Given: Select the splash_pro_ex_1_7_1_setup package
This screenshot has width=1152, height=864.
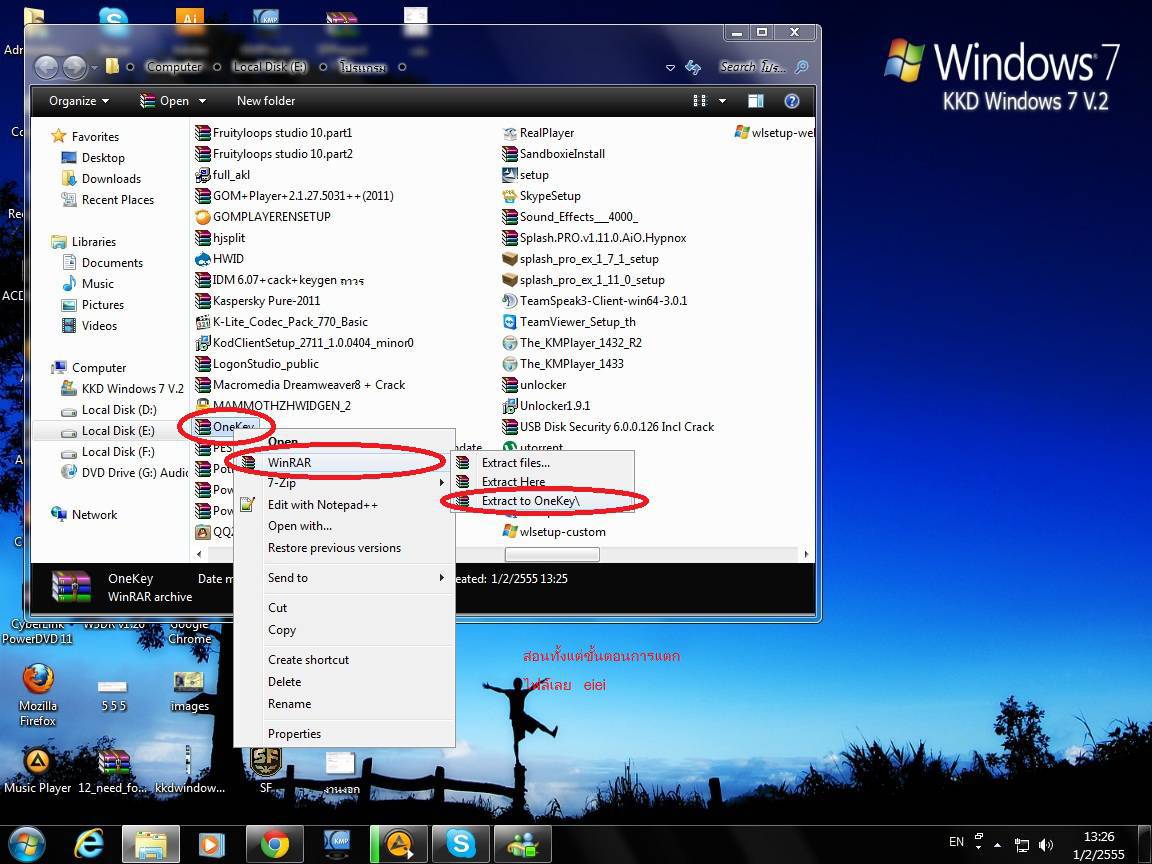Looking at the screenshot, I should (x=580, y=259).
